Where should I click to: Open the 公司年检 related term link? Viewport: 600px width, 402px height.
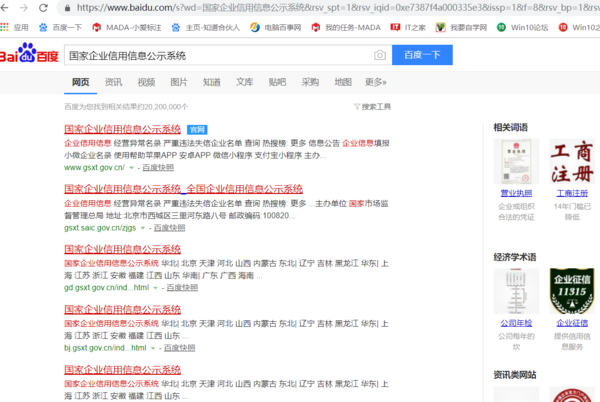[516, 323]
